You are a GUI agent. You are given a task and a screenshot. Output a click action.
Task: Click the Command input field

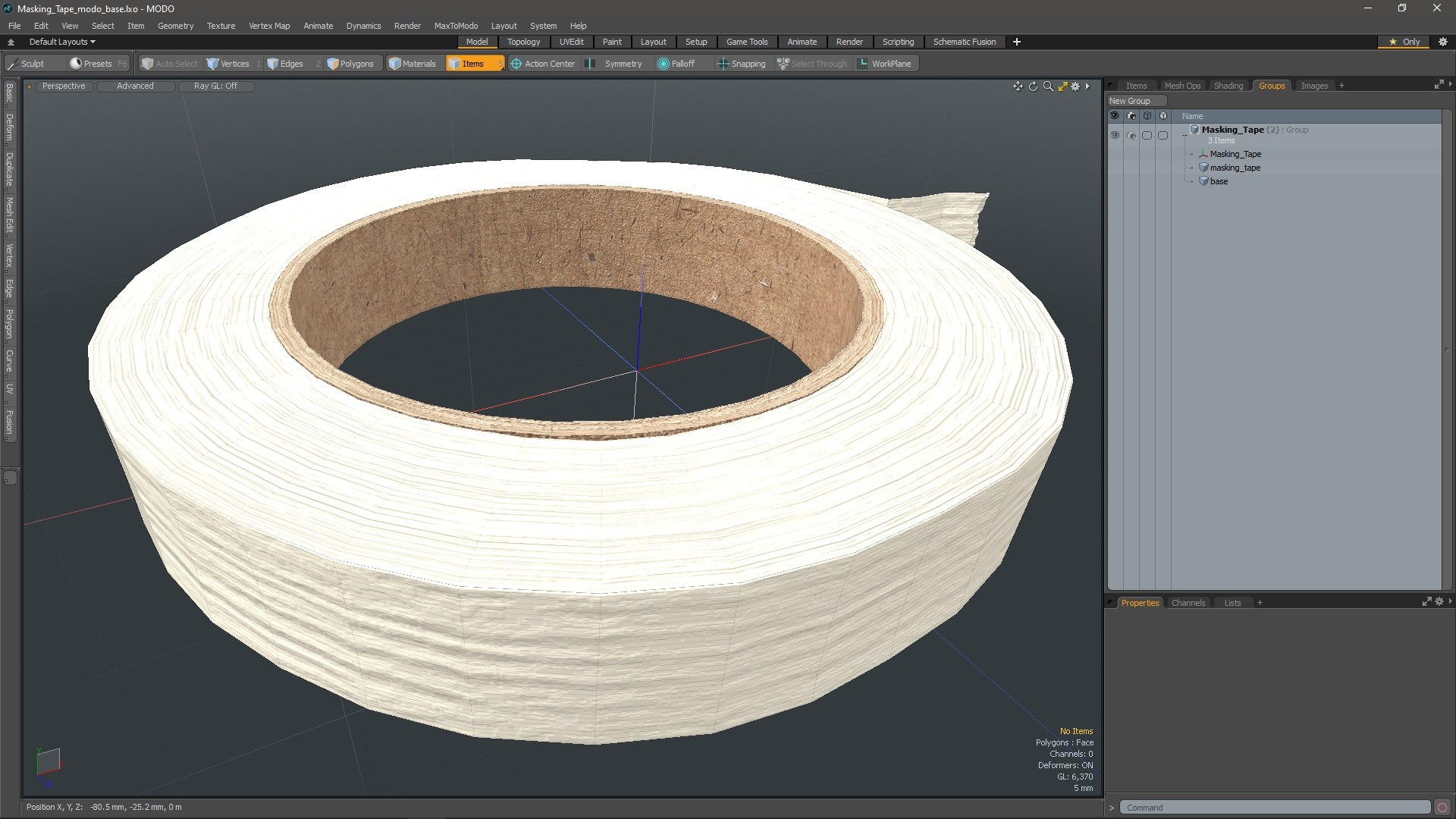[x=1275, y=808]
